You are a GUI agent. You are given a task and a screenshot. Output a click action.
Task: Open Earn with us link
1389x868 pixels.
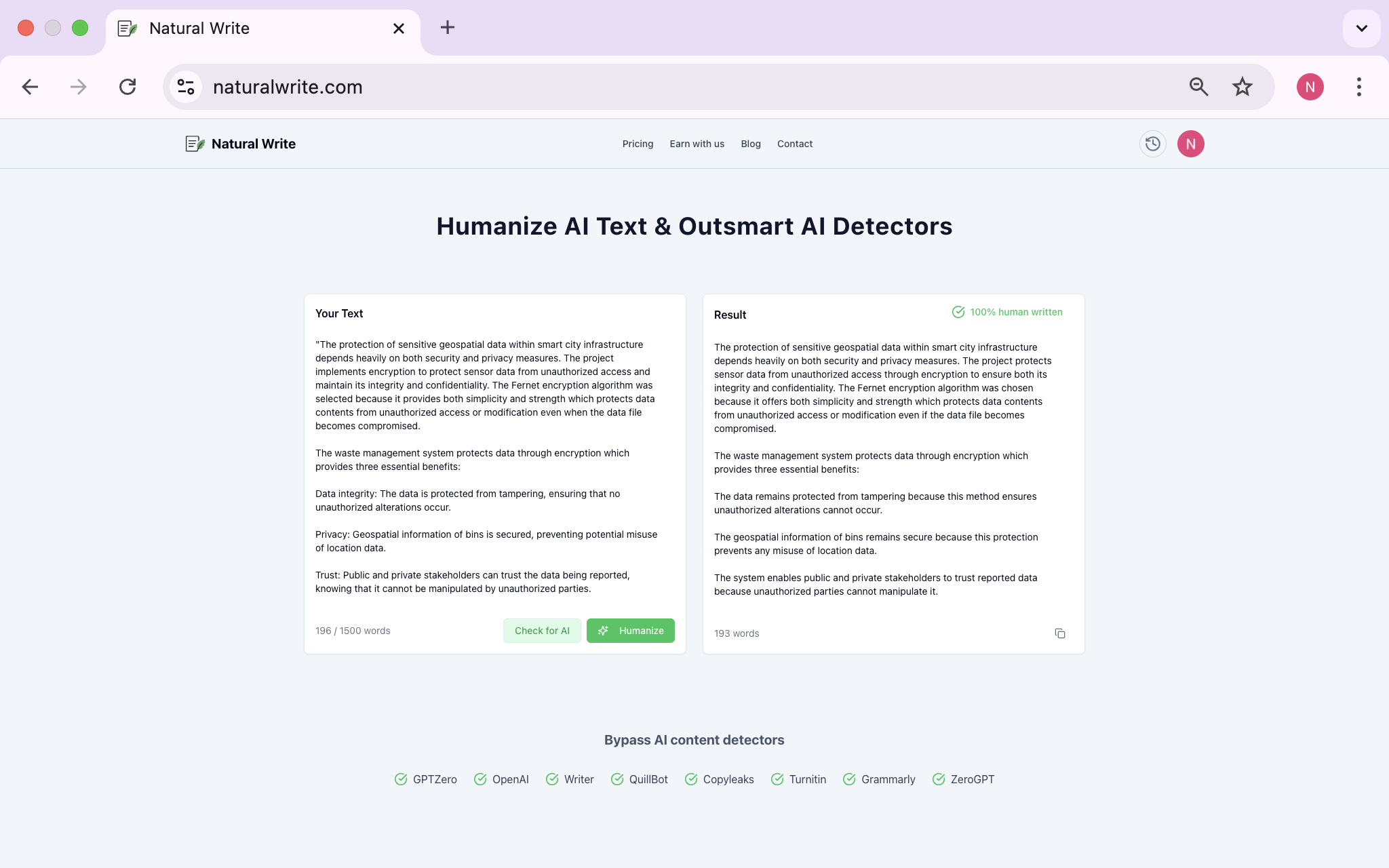[697, 144]
